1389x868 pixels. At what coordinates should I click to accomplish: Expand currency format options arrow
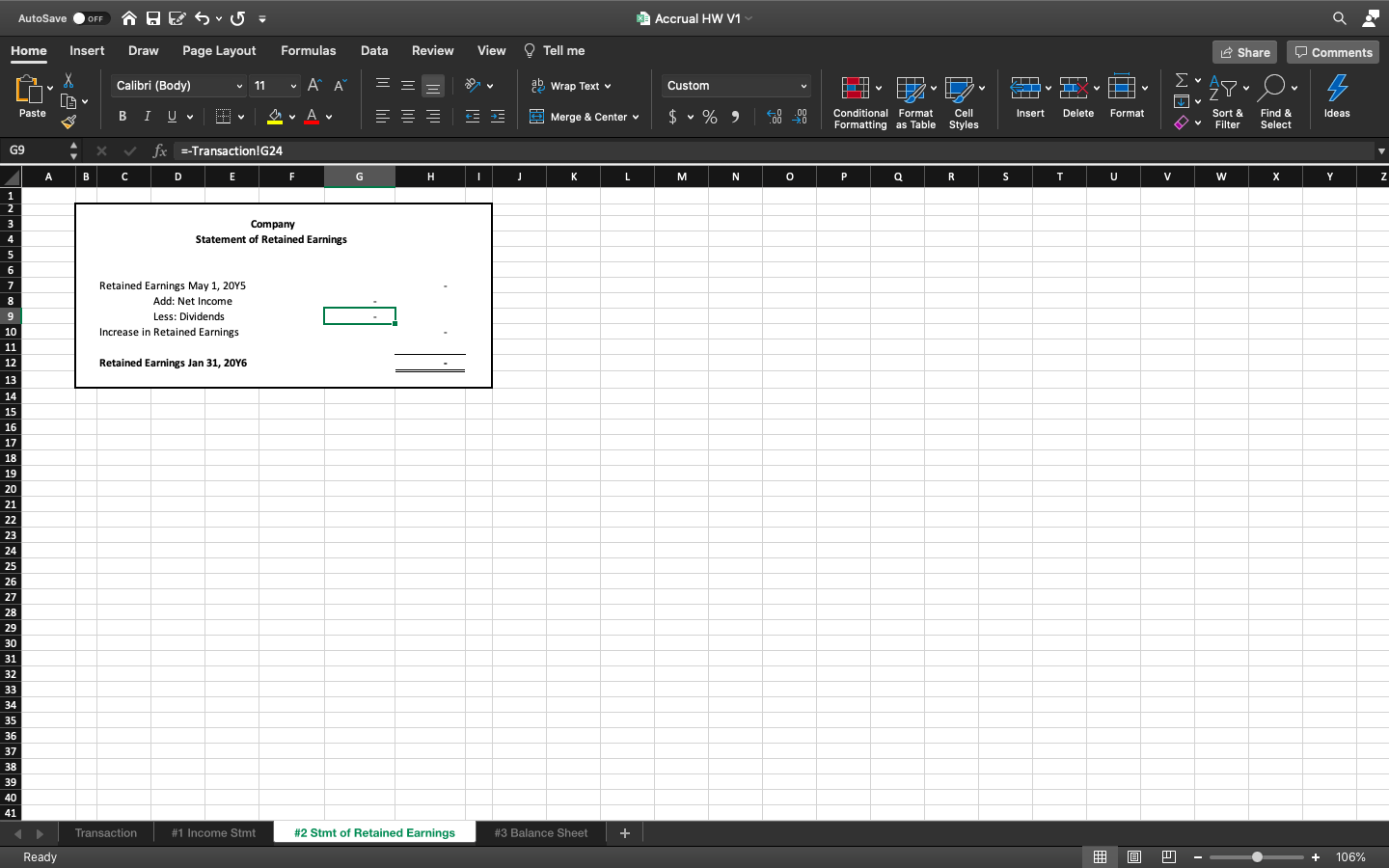click(x=691, y=117)
